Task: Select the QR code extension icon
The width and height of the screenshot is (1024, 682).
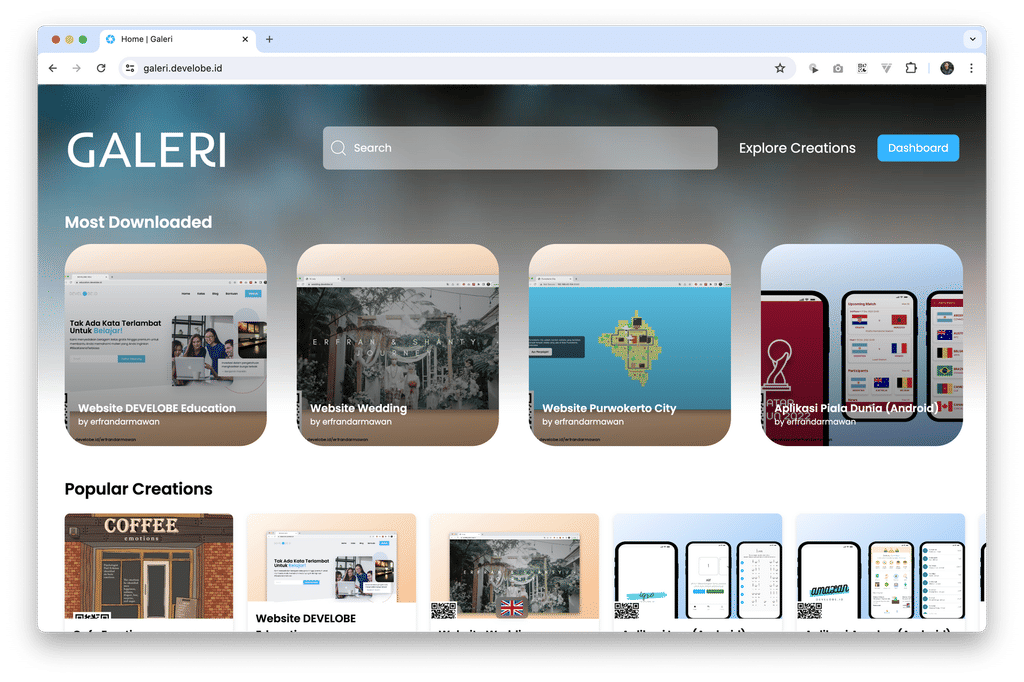Action: (862, 68)
